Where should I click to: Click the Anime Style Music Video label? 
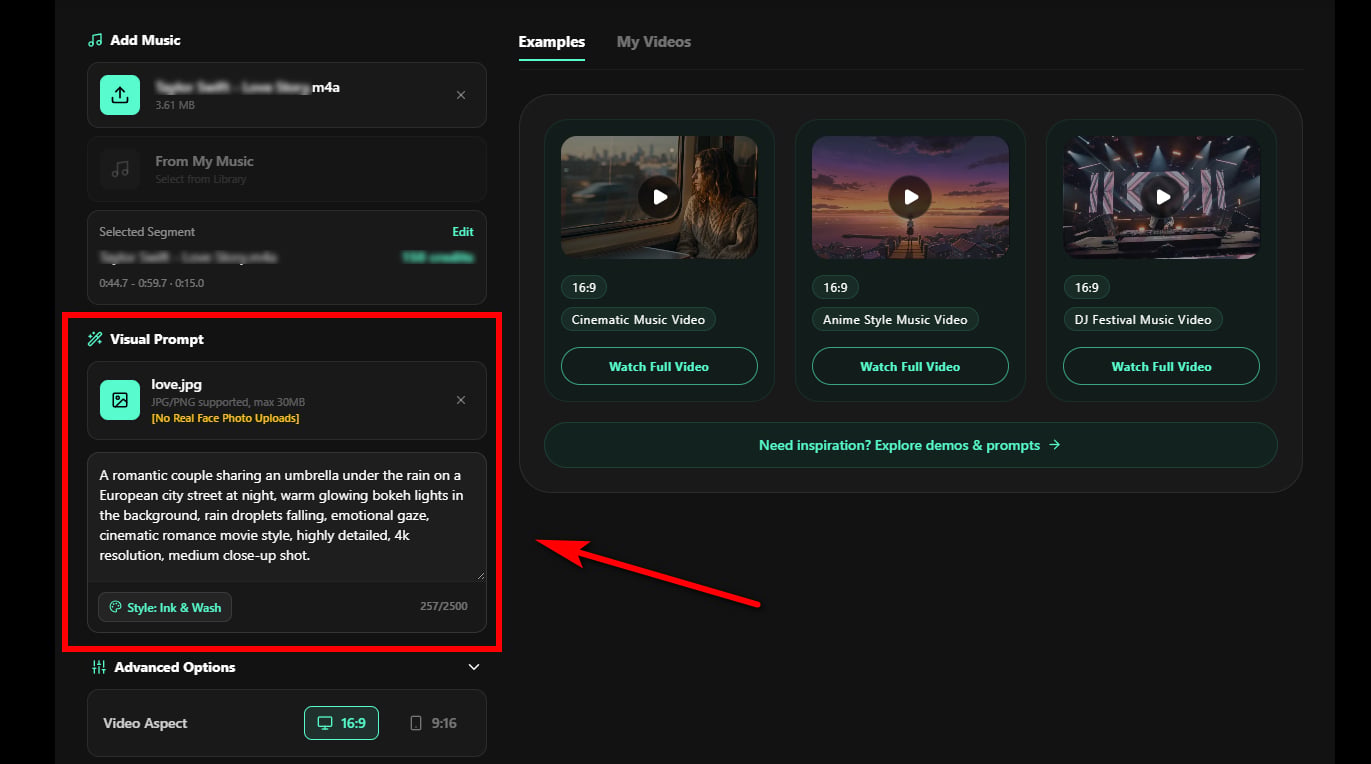click(x=895, y=320)
